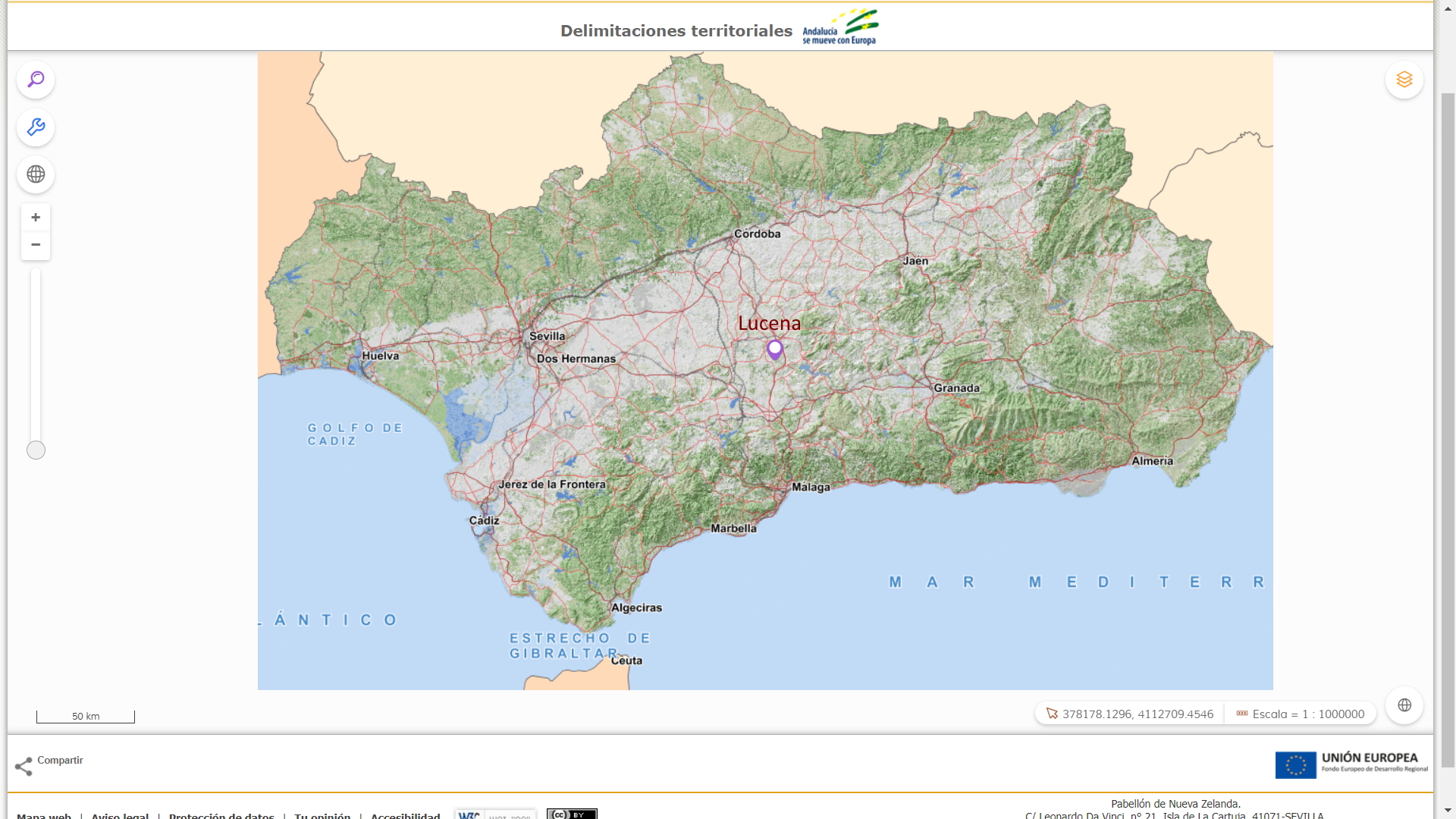The height and width of the screenshot is (819, 1456).
Task: Click the Unión Europea logo
Action: click(1351, 764)
